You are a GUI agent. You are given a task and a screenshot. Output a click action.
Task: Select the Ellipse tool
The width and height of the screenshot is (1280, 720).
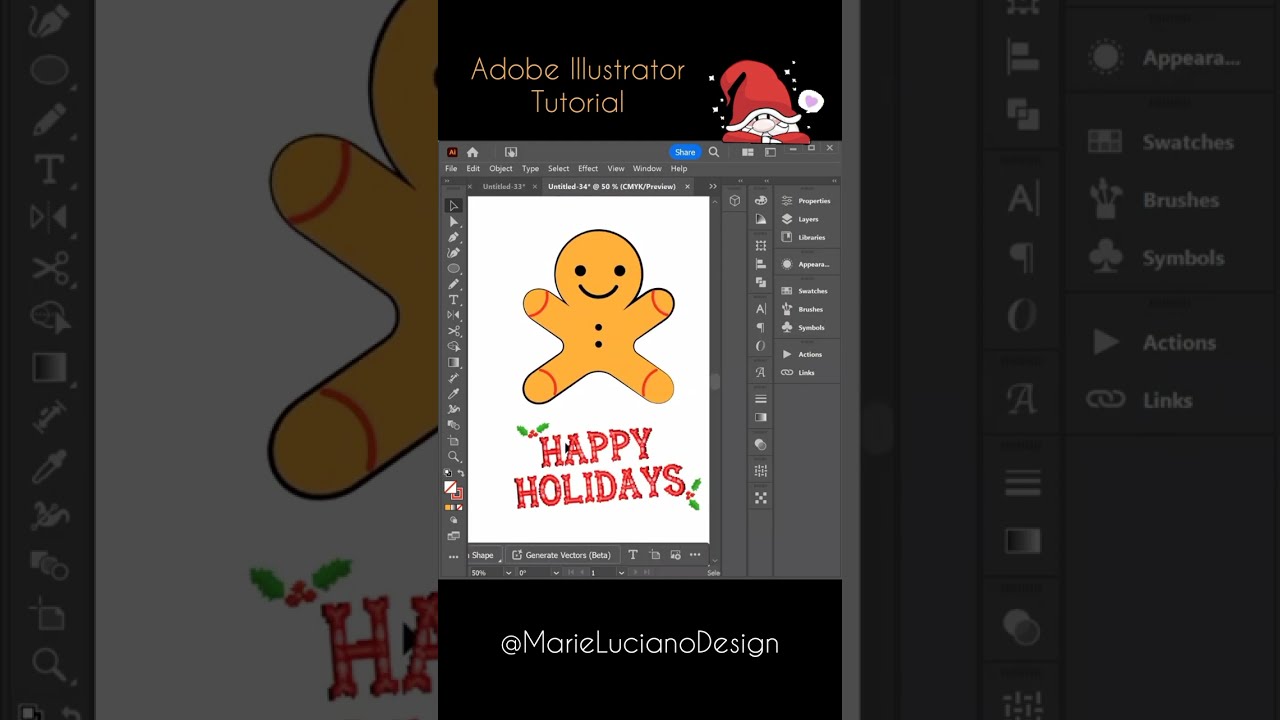453,268
